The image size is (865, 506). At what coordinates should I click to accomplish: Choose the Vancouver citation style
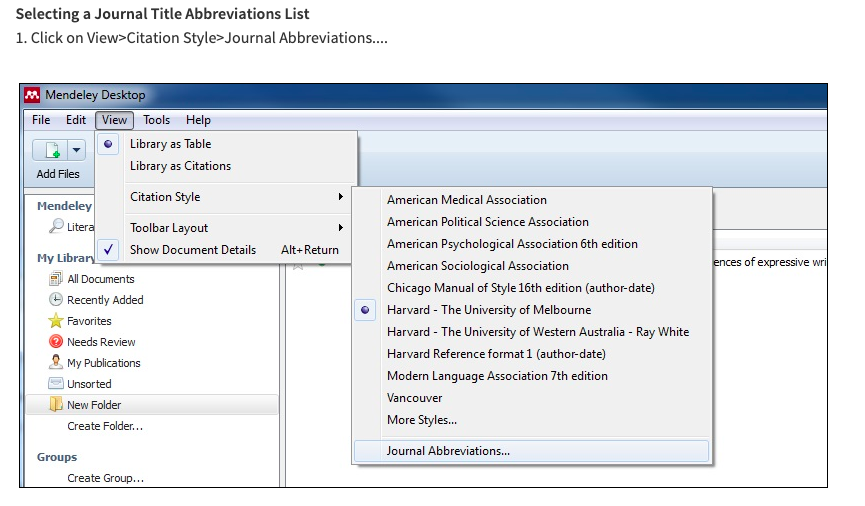[x=414, y=398]
